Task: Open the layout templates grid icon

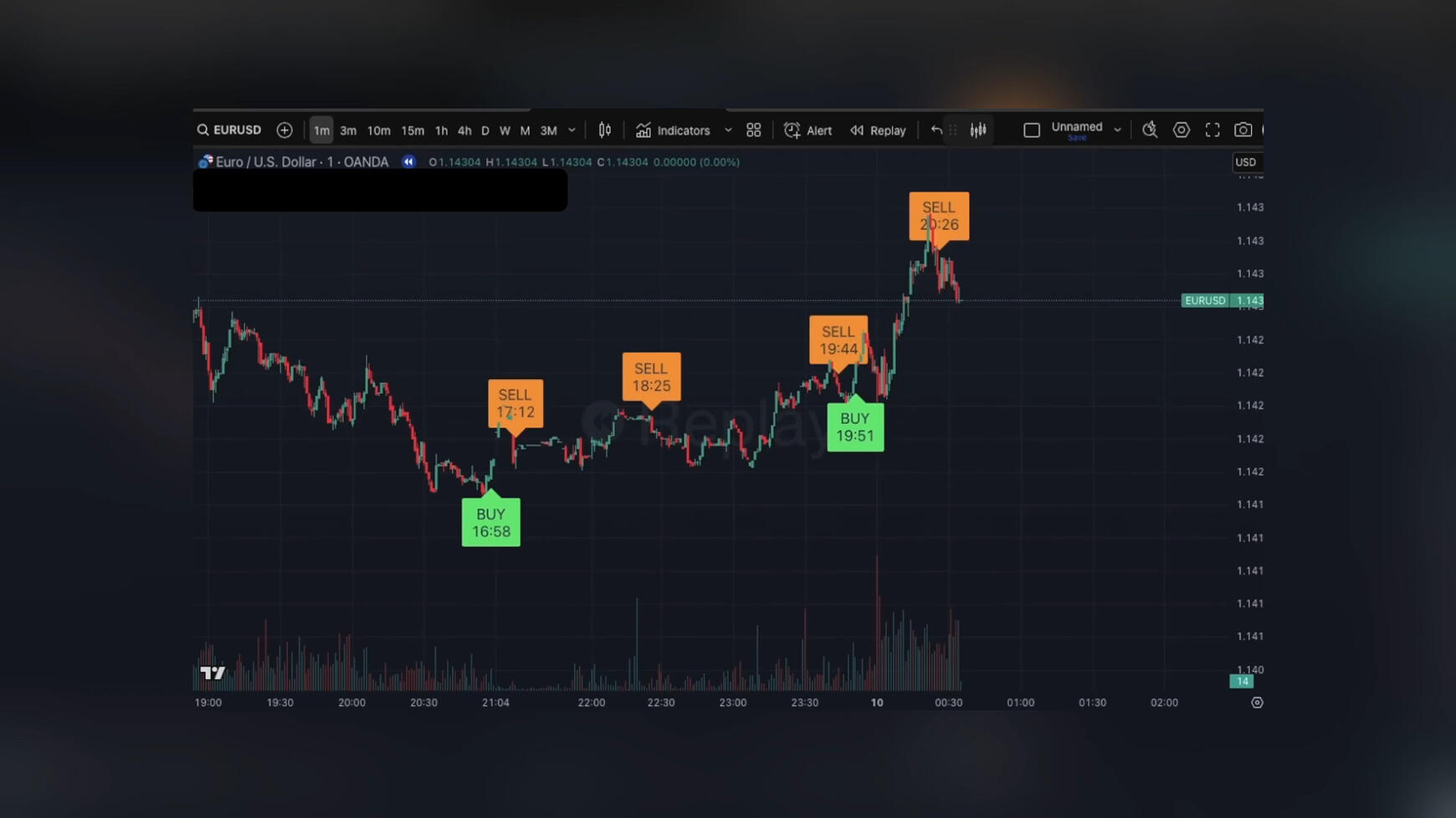Action: 754,130
